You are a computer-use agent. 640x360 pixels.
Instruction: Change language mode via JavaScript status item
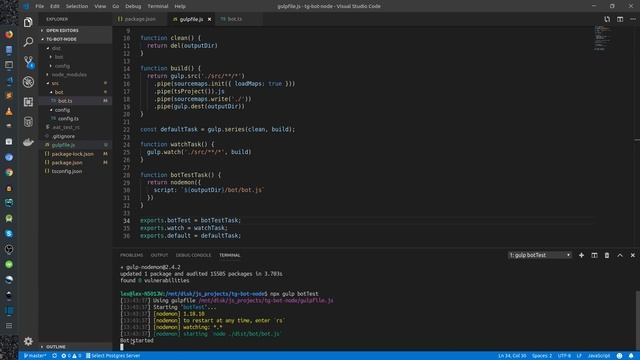click(x=599, y=356)
